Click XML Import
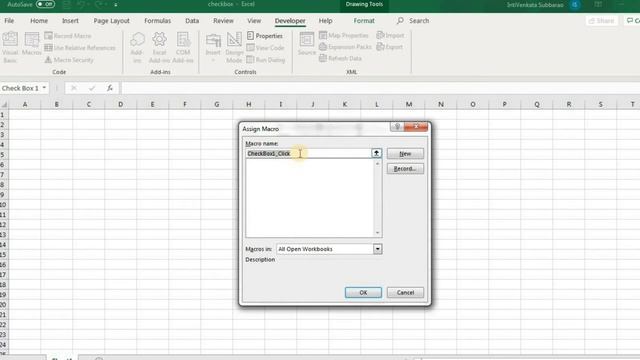Viewport: 640px width, 360px height. 390,36
